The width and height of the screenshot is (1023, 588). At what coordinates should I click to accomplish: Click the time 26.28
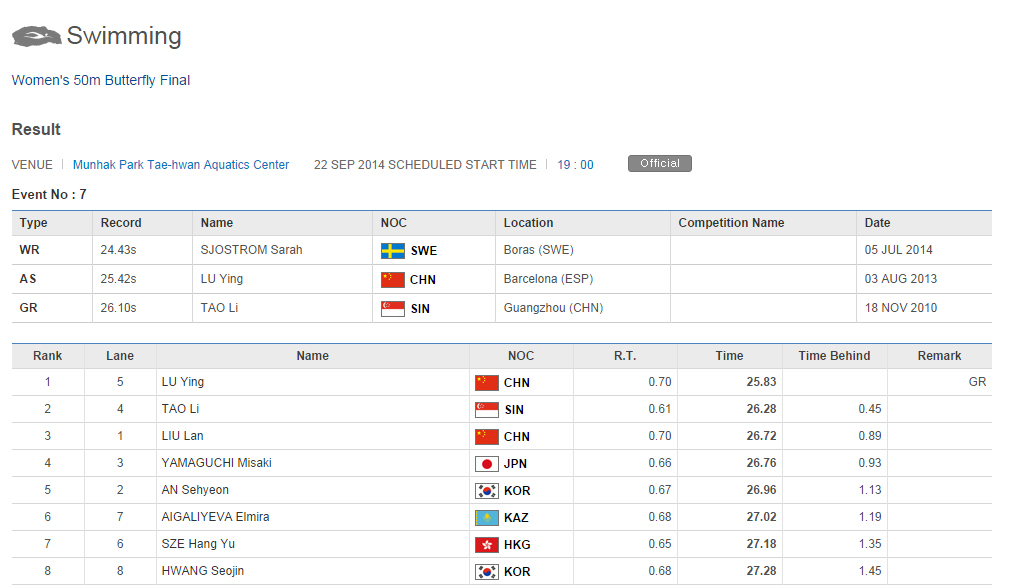[761, 409]
